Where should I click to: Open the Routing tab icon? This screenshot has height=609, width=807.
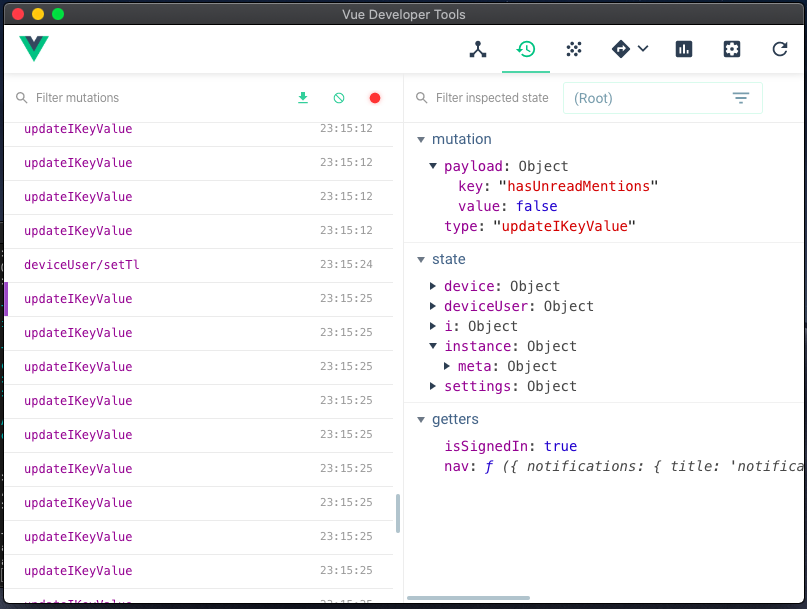pyautogui.click(x=621, y=49)
